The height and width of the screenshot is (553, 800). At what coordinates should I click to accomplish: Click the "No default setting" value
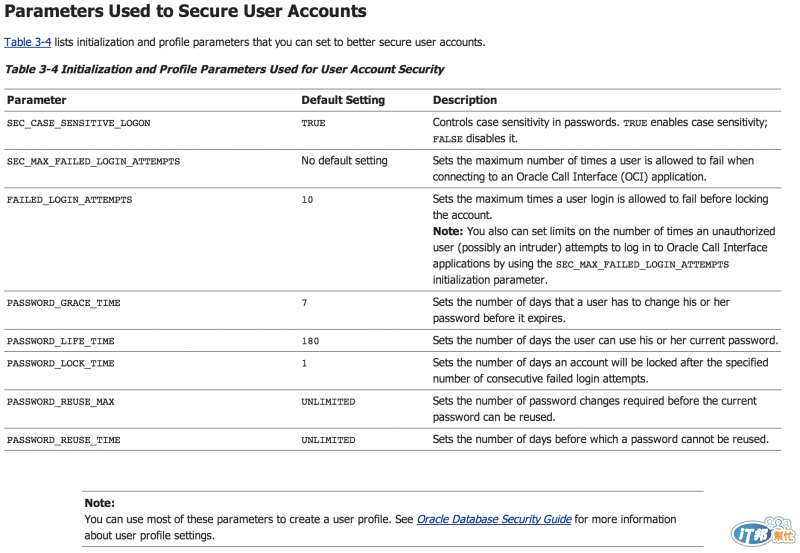(344, 160)
